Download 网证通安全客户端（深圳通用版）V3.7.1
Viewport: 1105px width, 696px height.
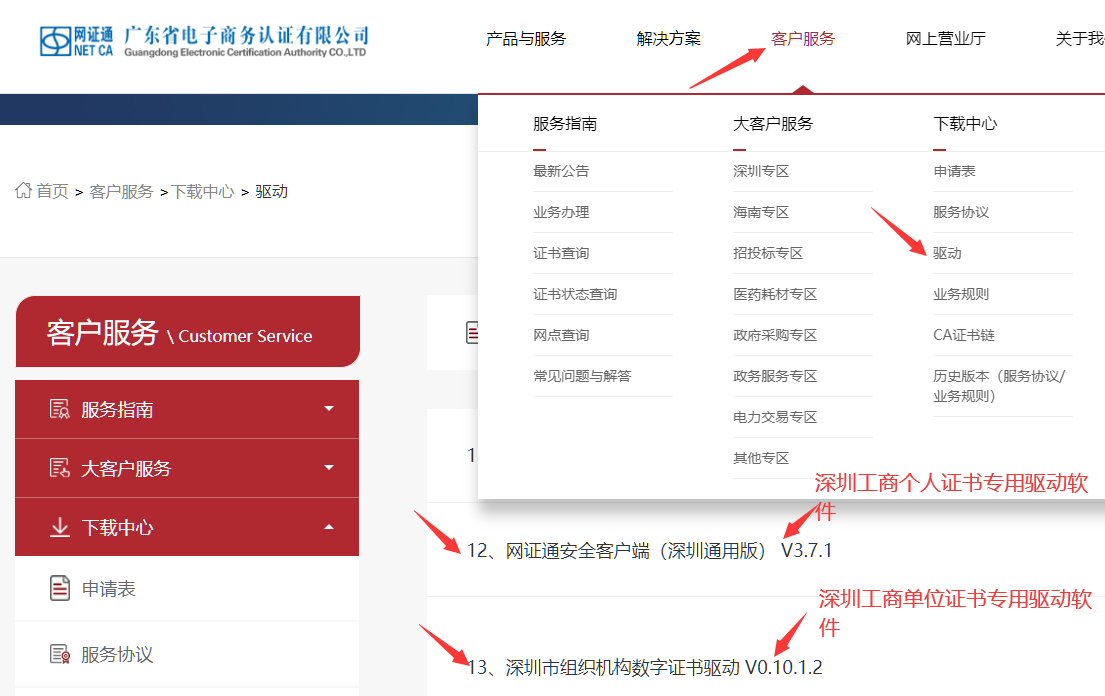click(x=649, y=550)
